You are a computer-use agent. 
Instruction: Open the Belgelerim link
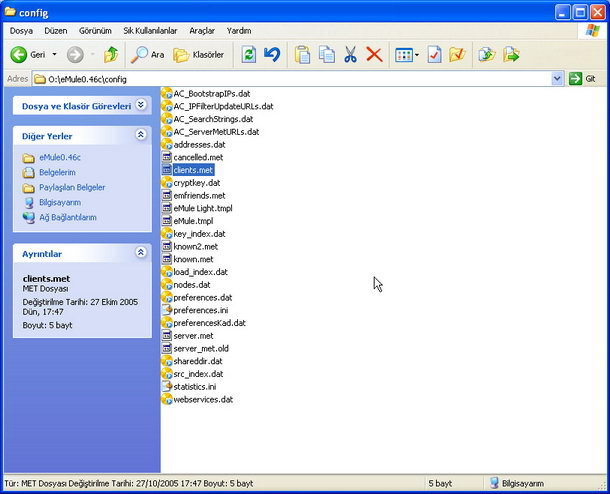[57, 172]
